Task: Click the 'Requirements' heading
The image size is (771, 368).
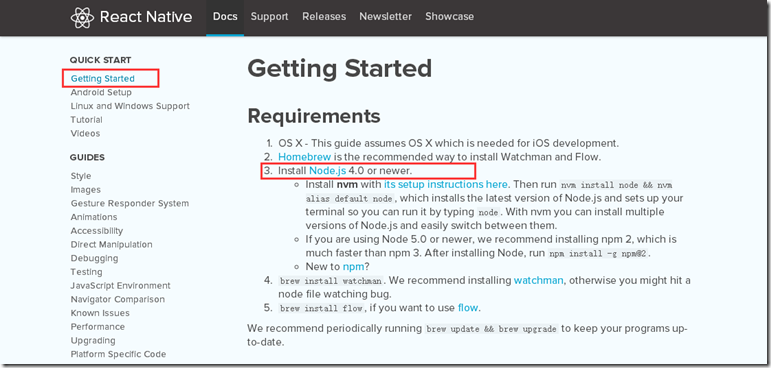Action: pos(314,116)
